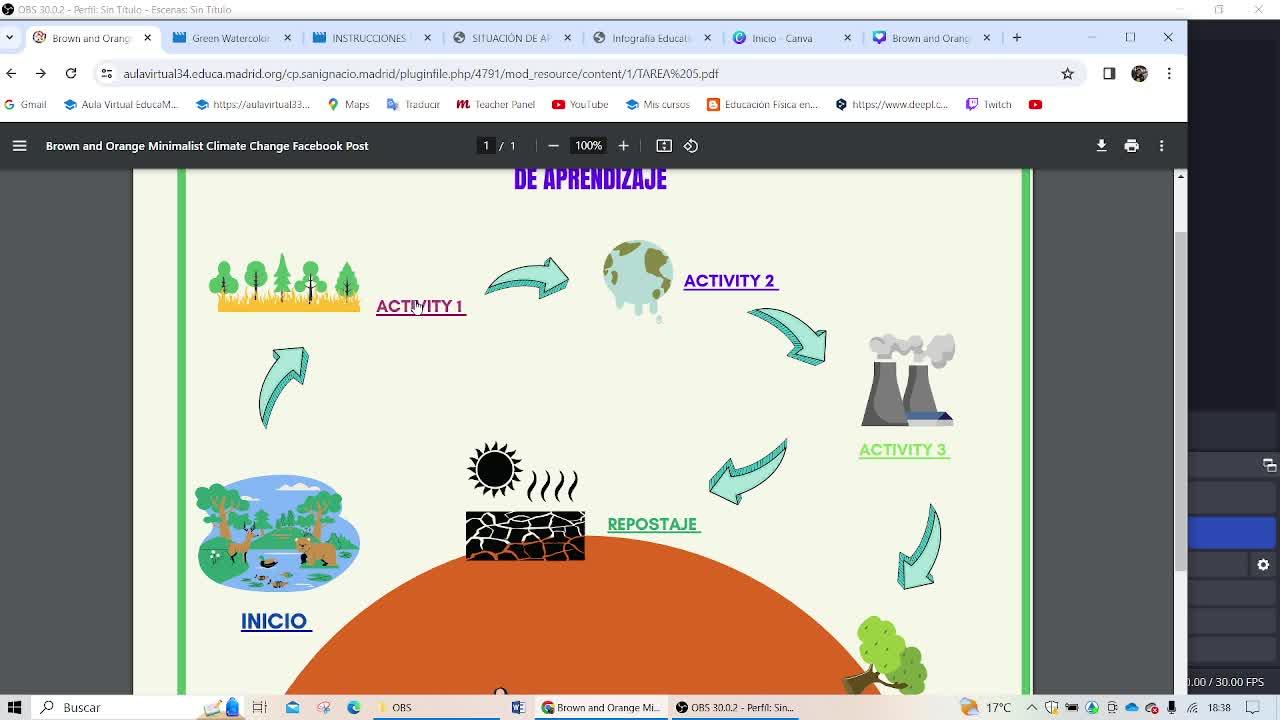Image resolution: width=1280 pixels, height=720 pixels.
Task: Open the REPOSTAJE link
Action: click(x=653, y=524)
